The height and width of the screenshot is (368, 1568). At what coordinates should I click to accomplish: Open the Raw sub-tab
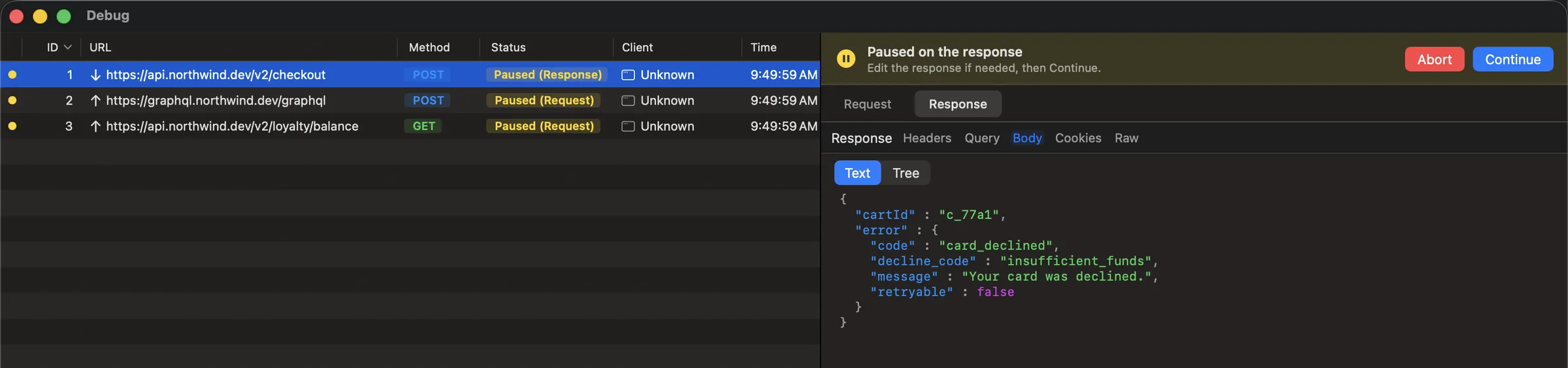[1126, 138]
